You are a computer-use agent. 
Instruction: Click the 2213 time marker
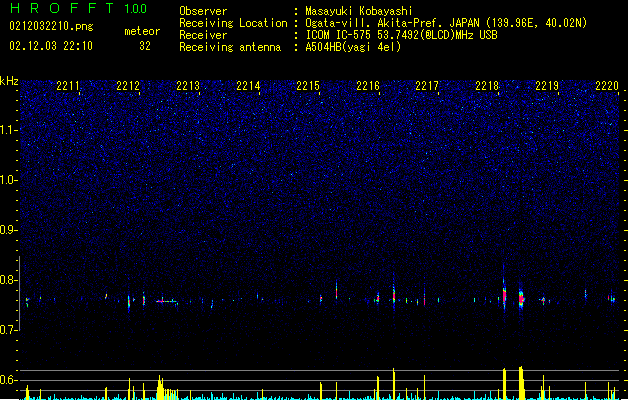tap(188, 86)
